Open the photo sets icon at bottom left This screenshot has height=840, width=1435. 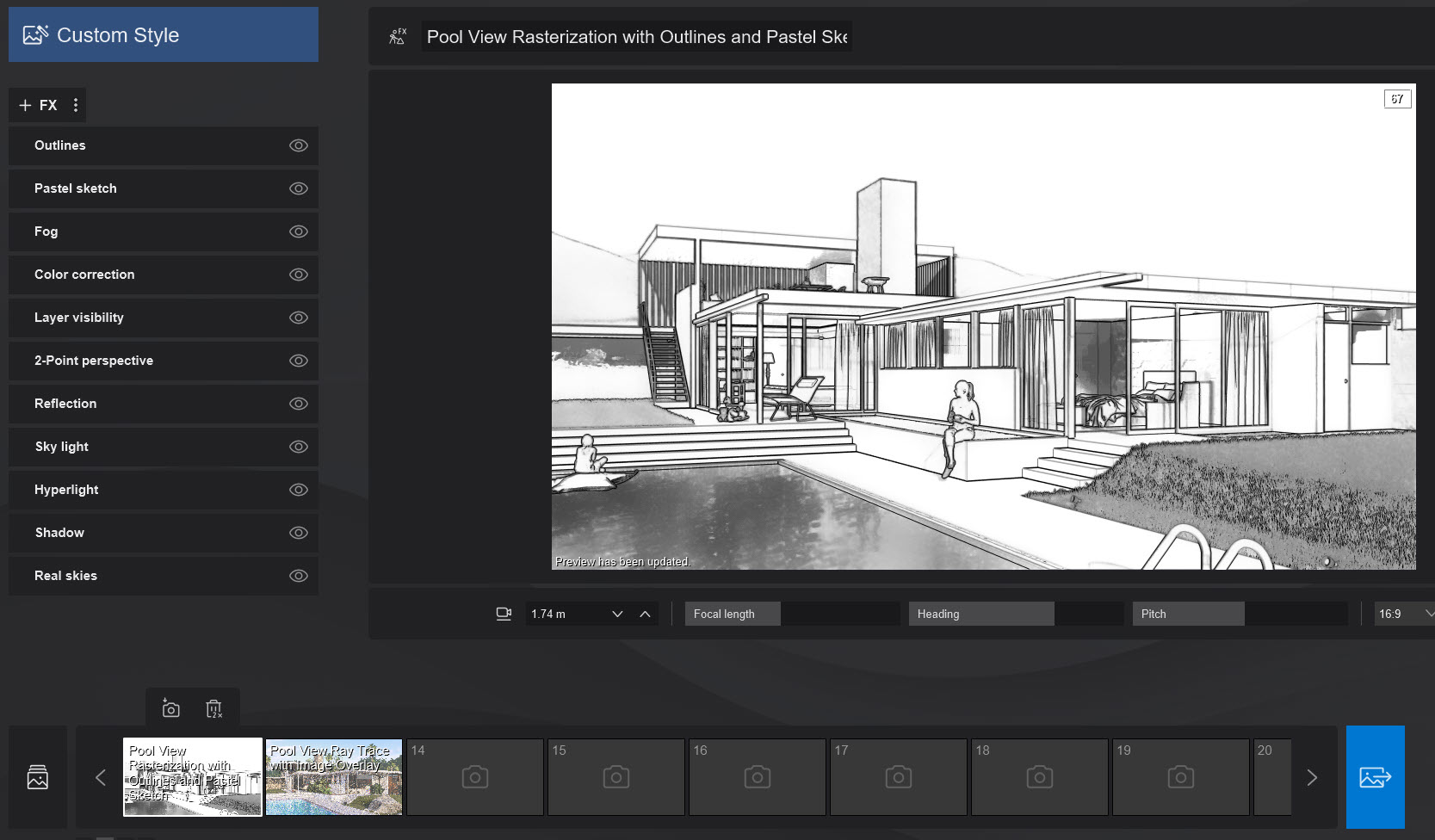(x=38, y=777)
